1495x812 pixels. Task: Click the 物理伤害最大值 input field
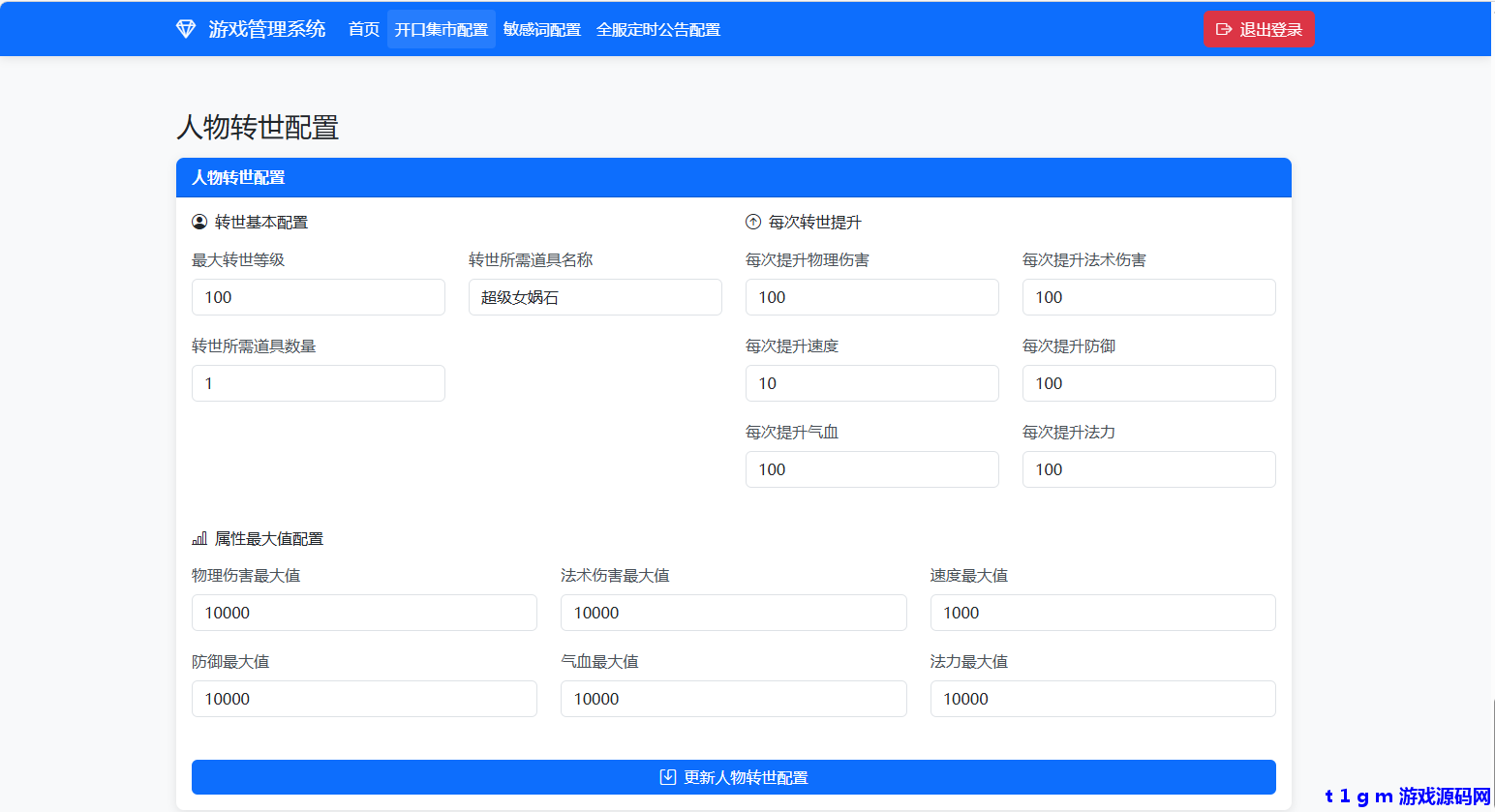pos(364,613)
